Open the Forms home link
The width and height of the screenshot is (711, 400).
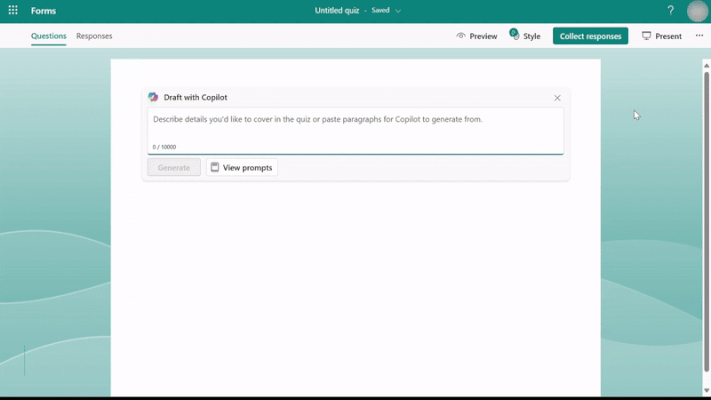point(44,10)
